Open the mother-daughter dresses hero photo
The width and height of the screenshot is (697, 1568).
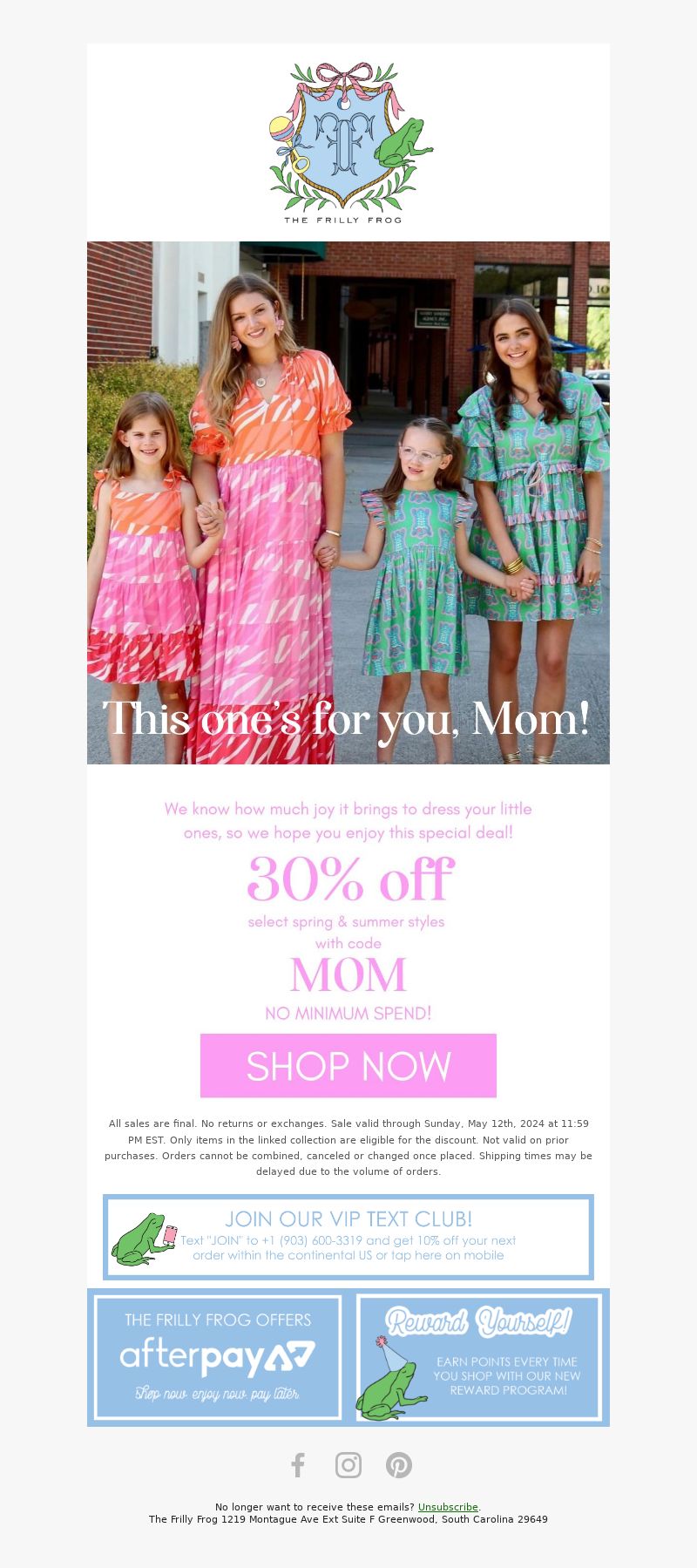[x=348, y=503]
